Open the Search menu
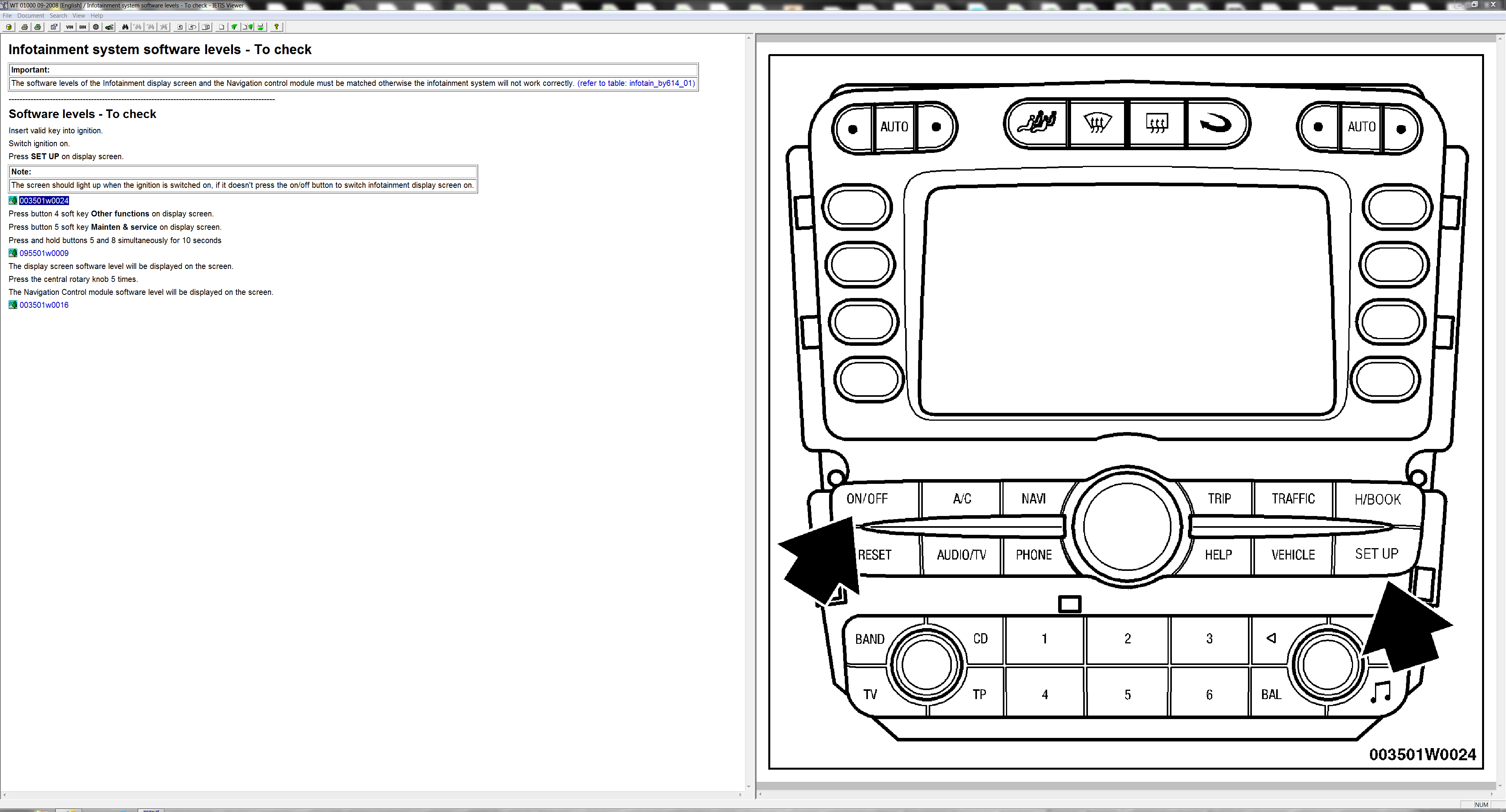The image size is (1506, 812). coord(58,16)
